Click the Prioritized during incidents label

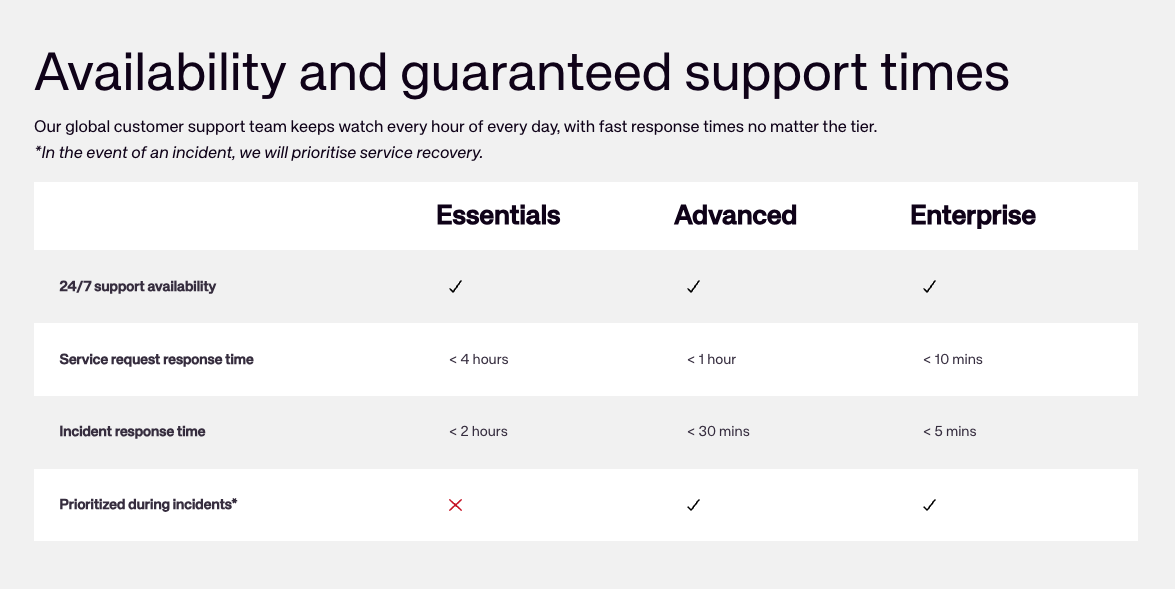[148, 505]
